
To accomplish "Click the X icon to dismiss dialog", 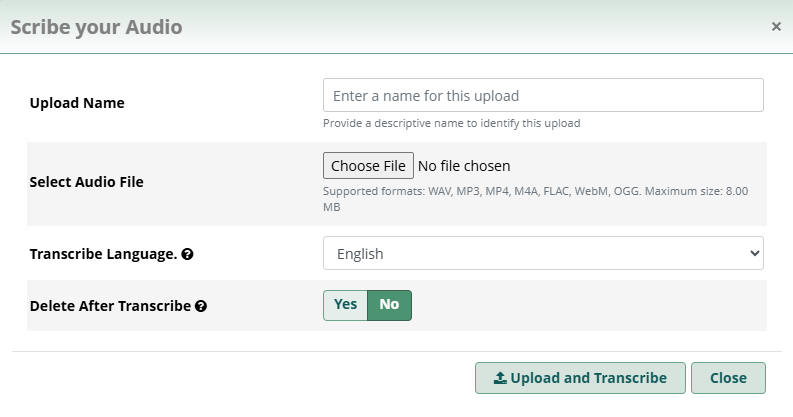I will pos(776,27).
